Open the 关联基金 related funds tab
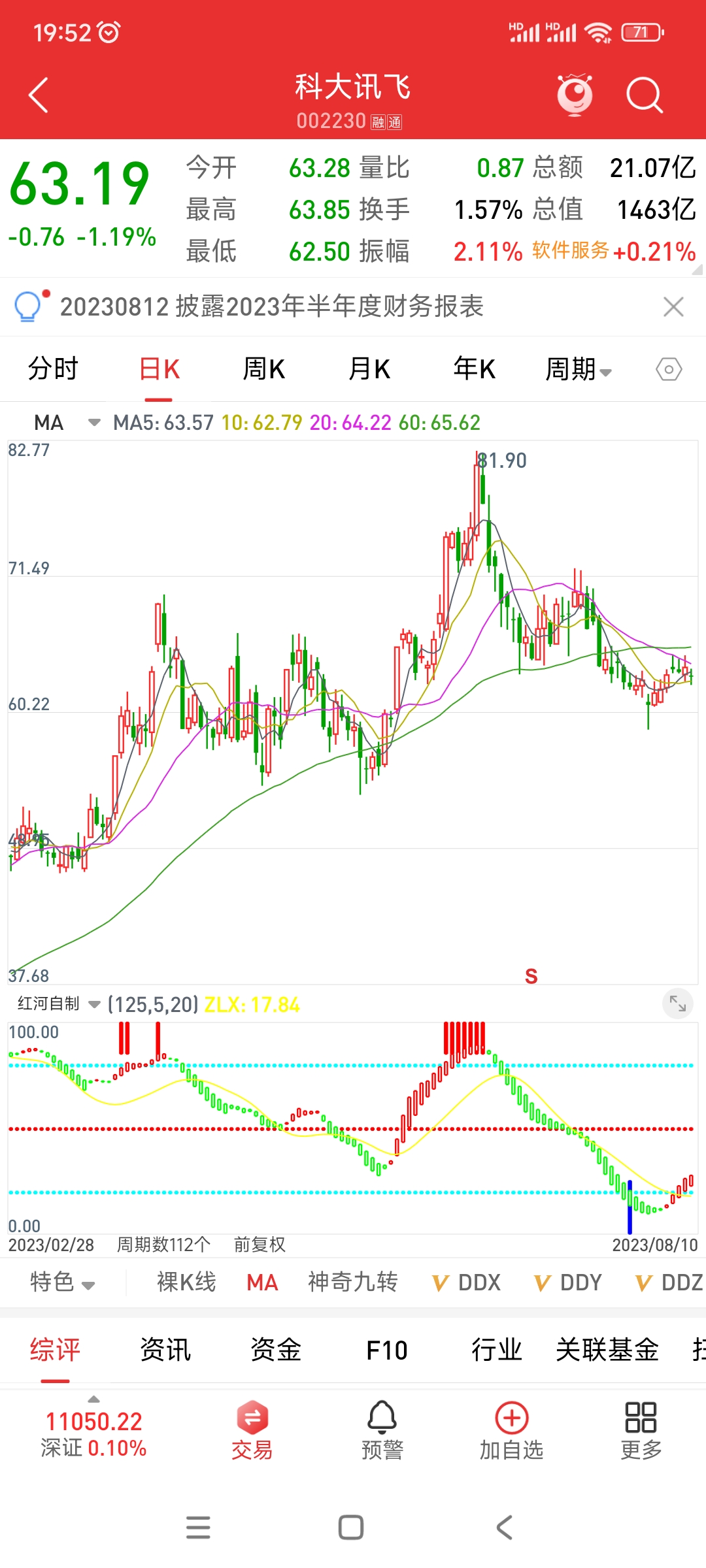This screenshot has width=706, height=1568. (607, 1350)
